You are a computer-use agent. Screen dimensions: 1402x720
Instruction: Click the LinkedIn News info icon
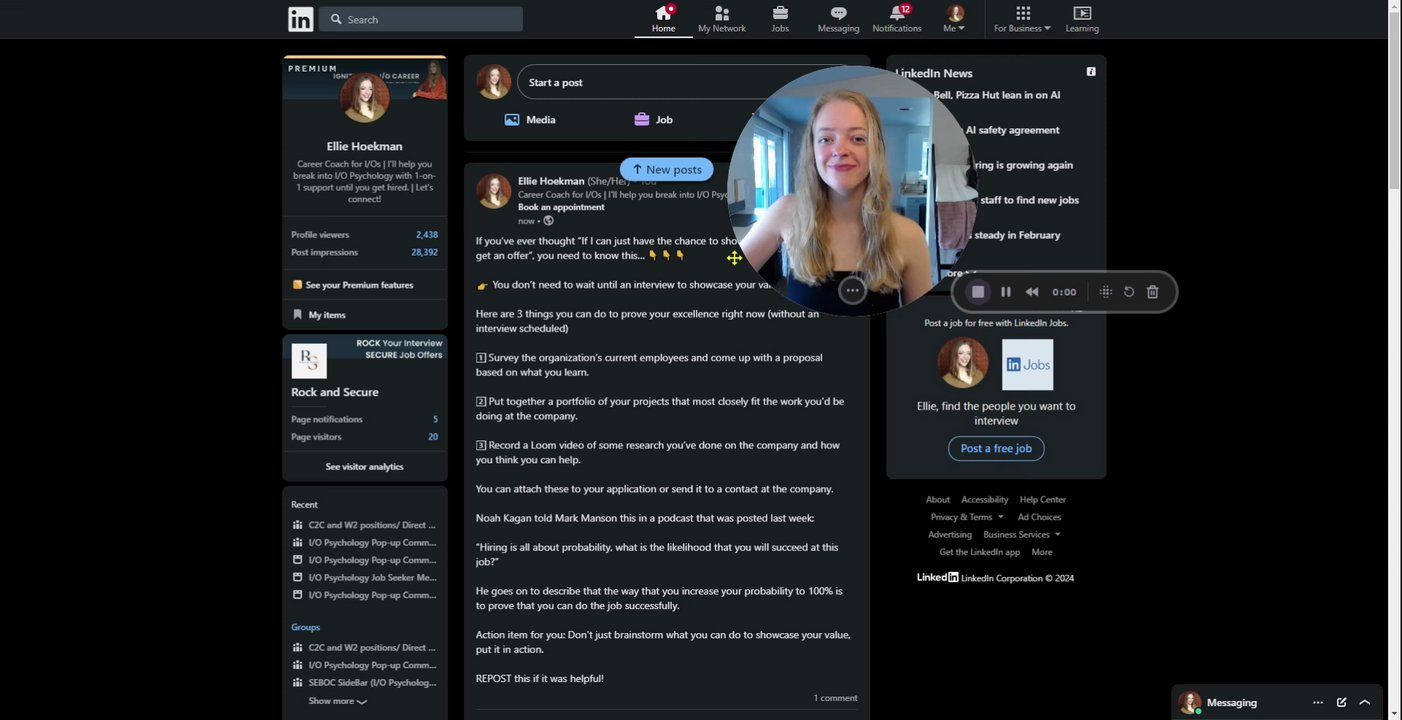1091,72
